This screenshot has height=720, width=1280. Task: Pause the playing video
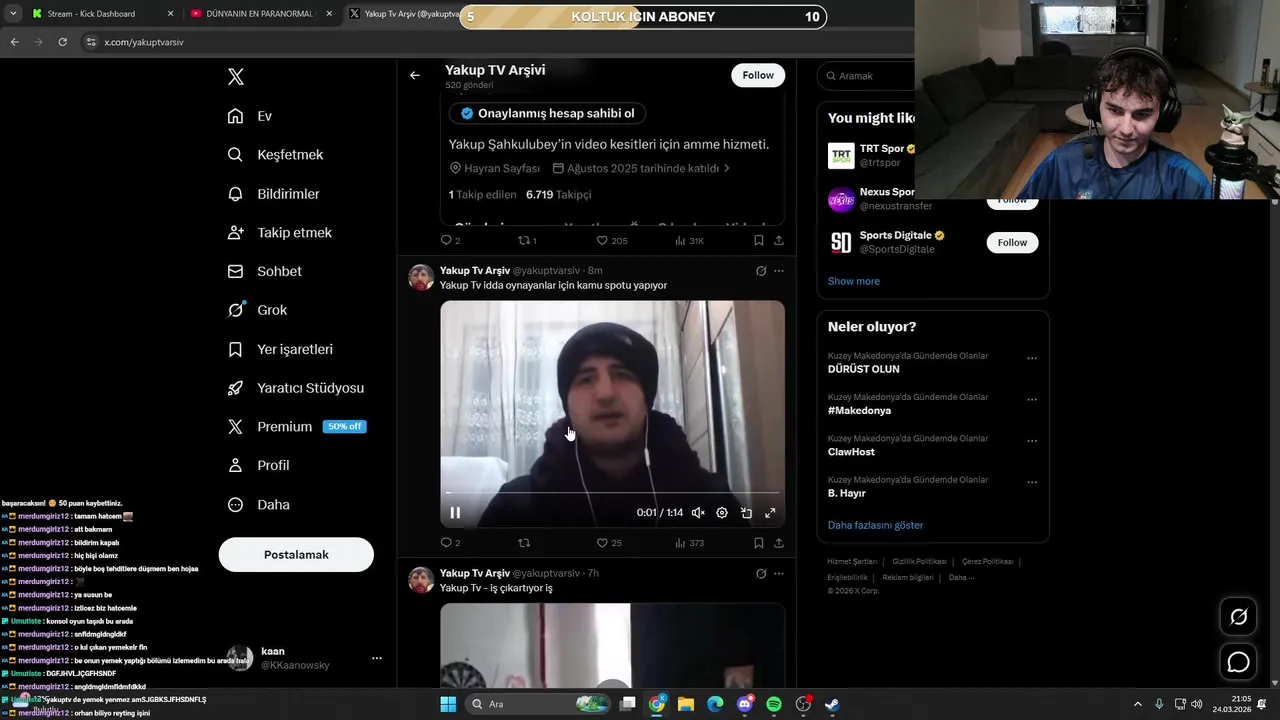click(455, 513)
